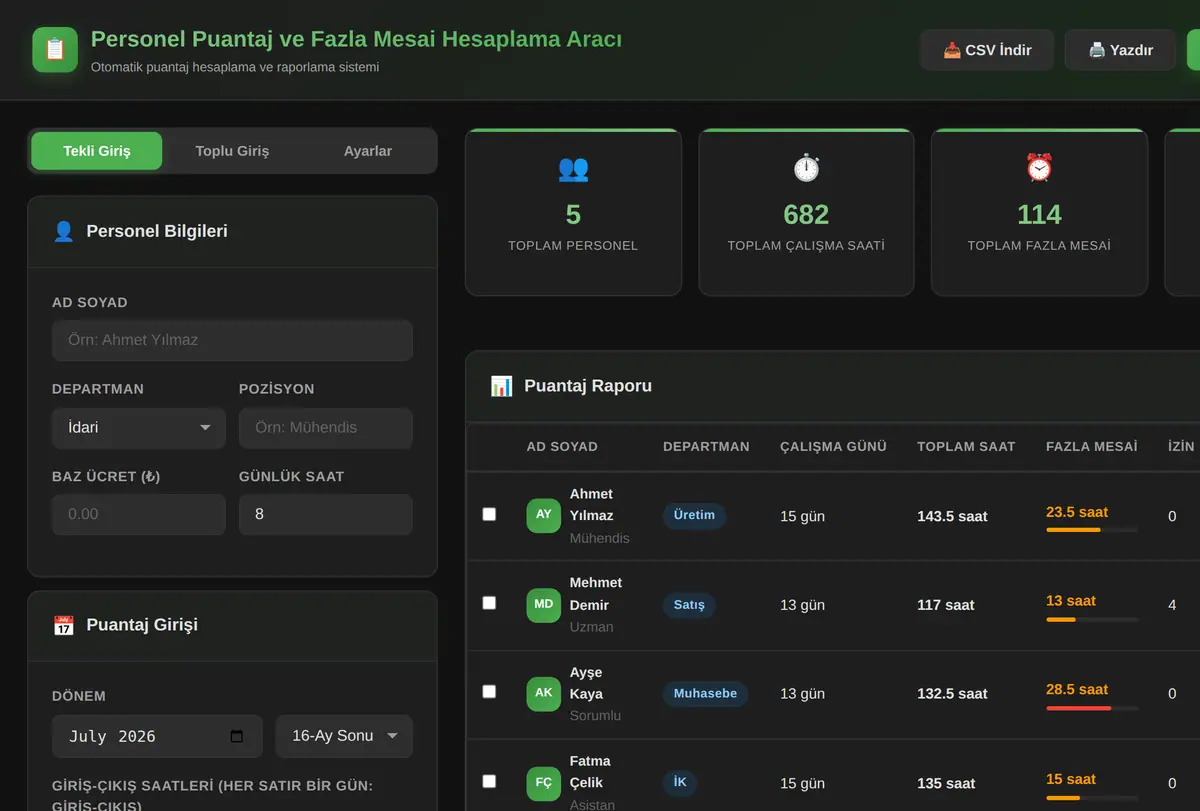
Task: Click the 143.5 saat total cell
Action: coord(952,516)
